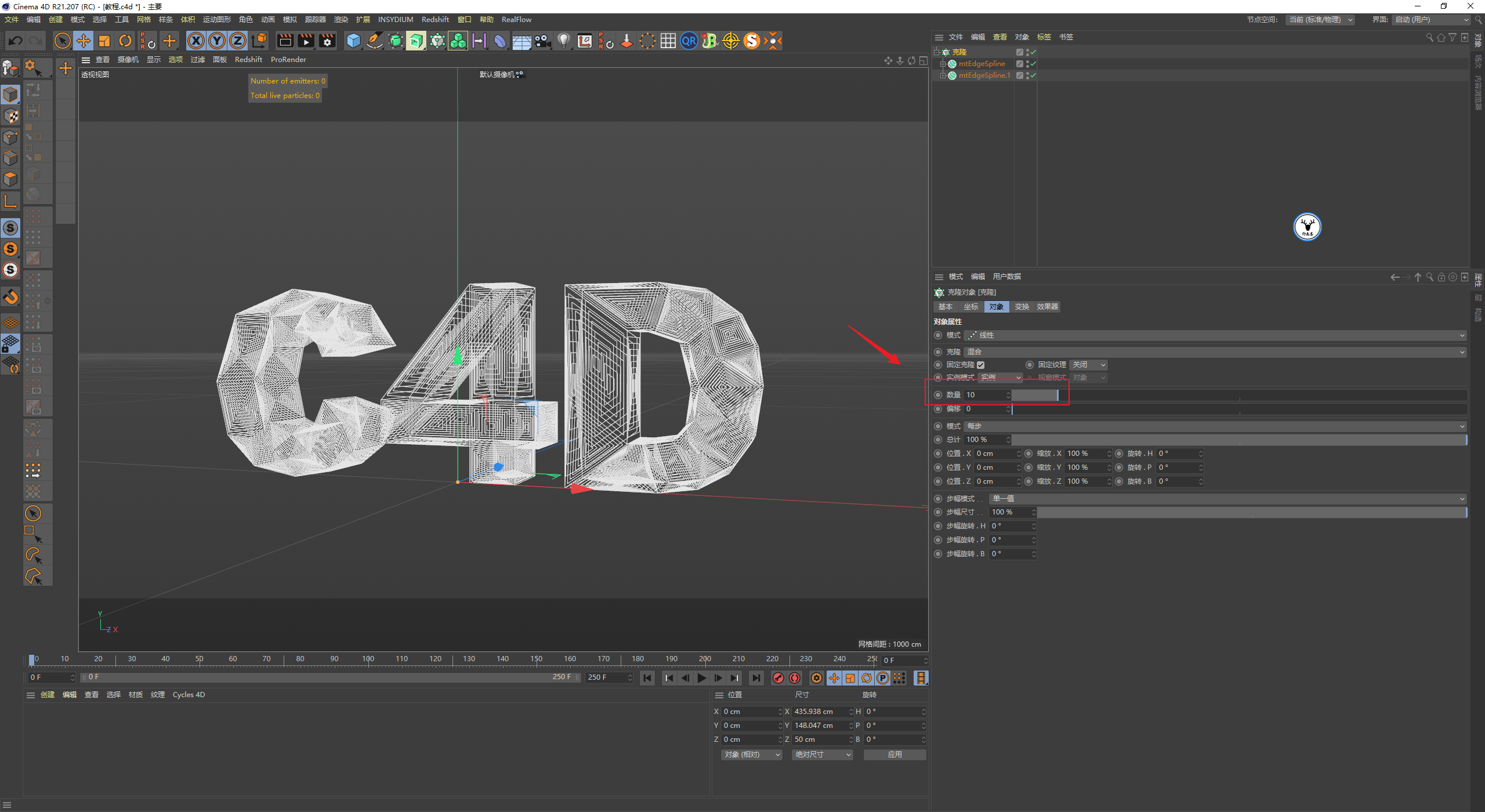Click the 应用 button

pos(894,755)
